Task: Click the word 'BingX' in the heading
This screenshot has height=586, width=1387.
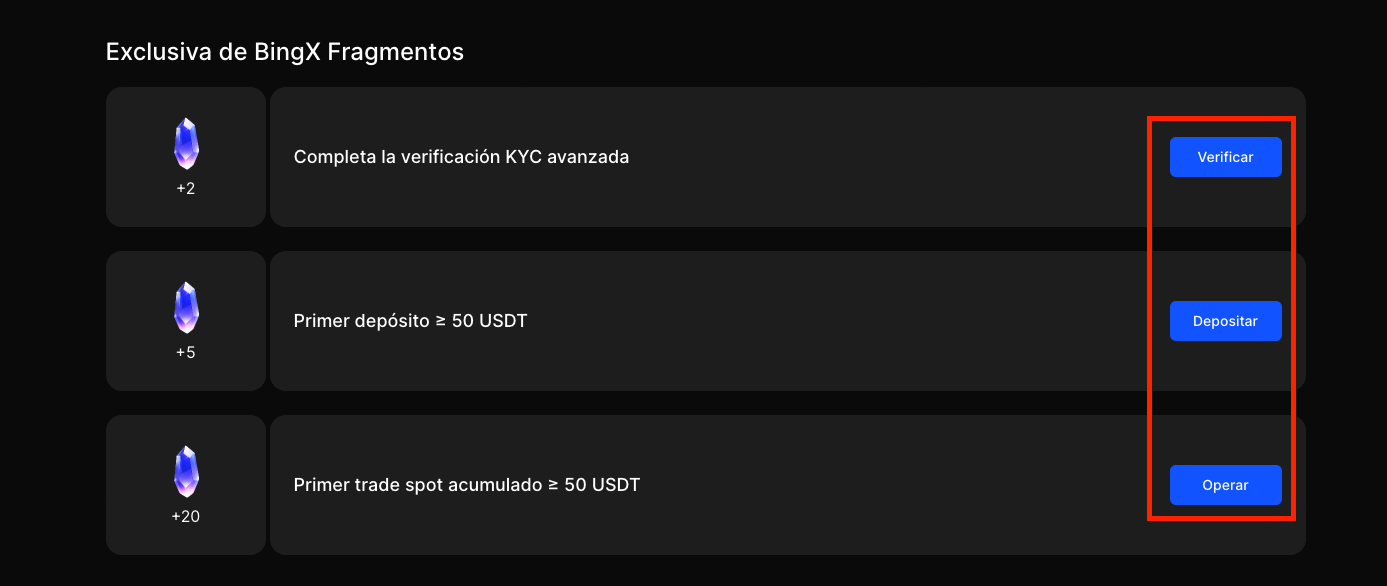Action: [289, 52]
